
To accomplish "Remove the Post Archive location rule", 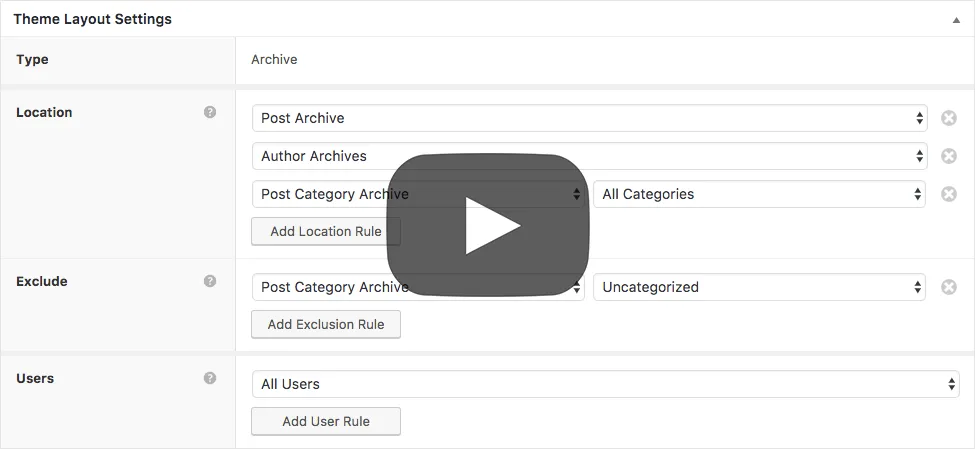I will (948, 118).
